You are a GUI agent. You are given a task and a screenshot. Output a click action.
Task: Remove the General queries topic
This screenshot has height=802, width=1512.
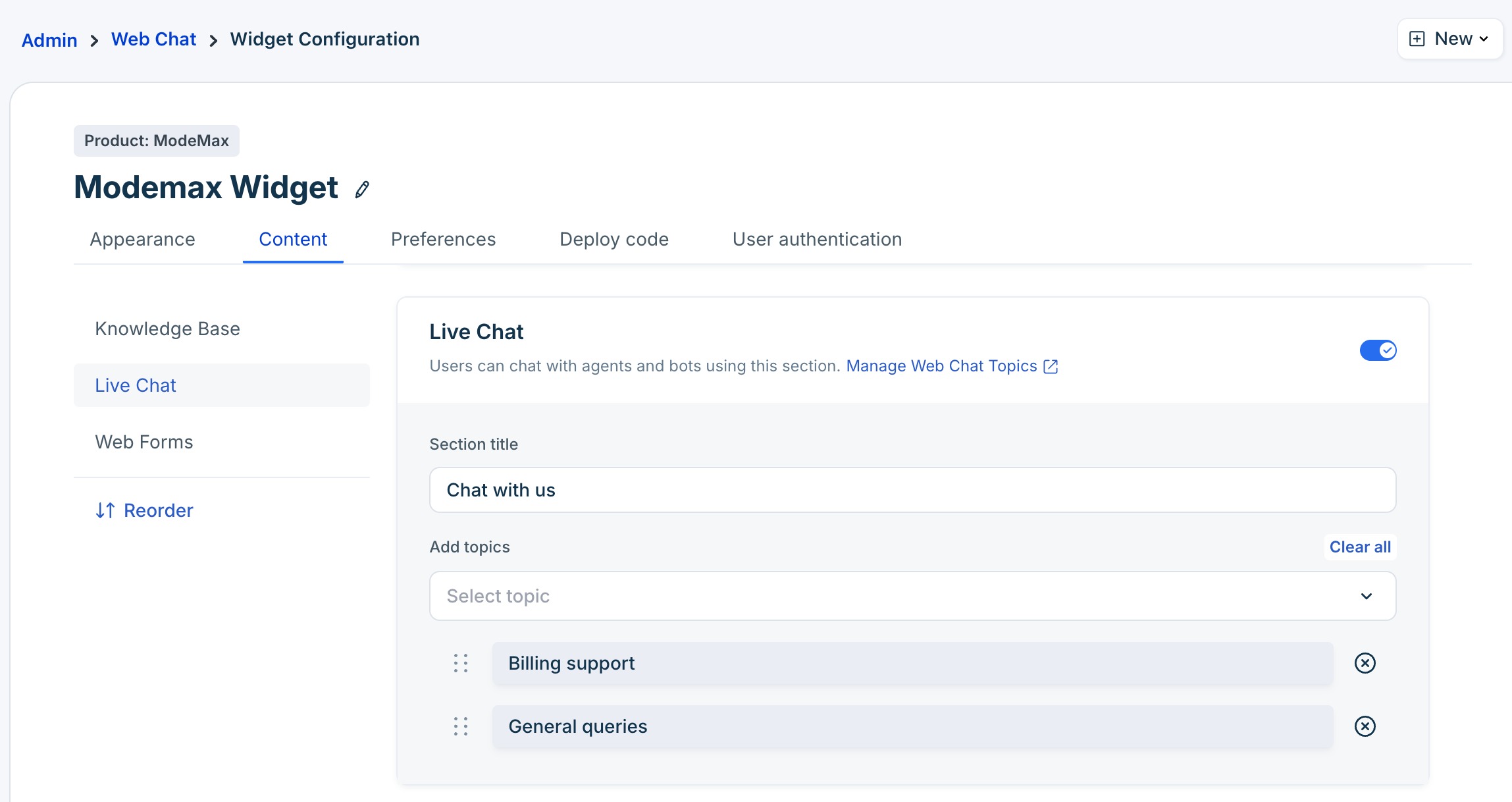coord(1365,726)
